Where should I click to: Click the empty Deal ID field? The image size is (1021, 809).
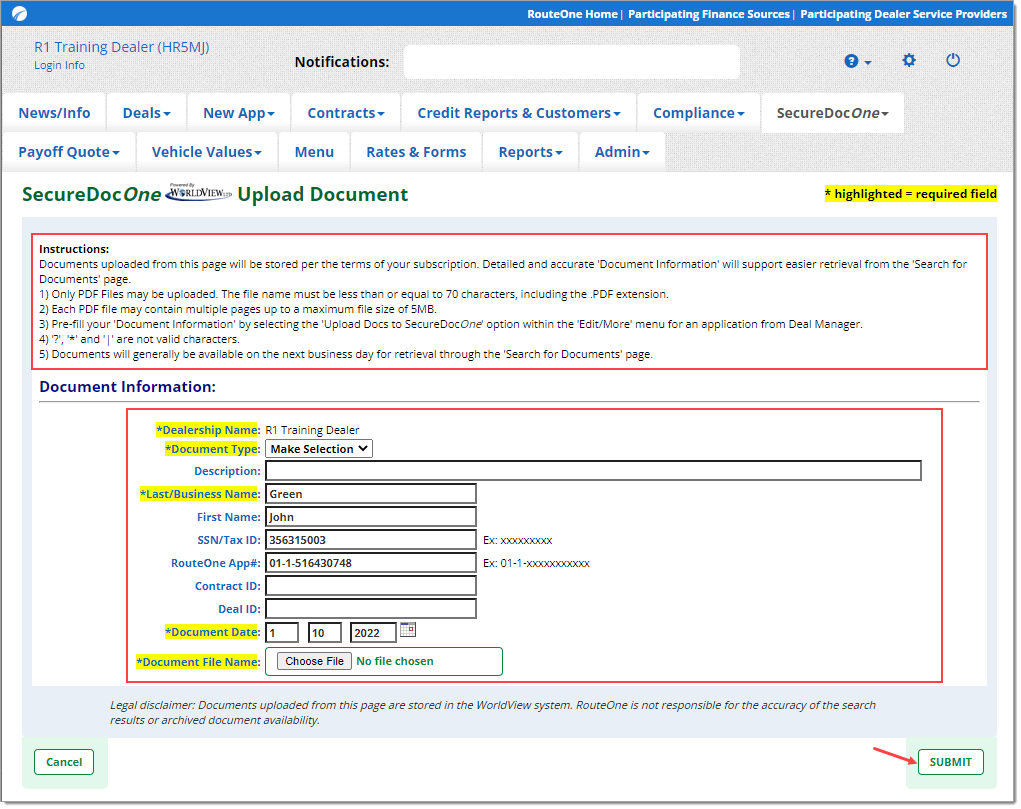click(371, 609)
